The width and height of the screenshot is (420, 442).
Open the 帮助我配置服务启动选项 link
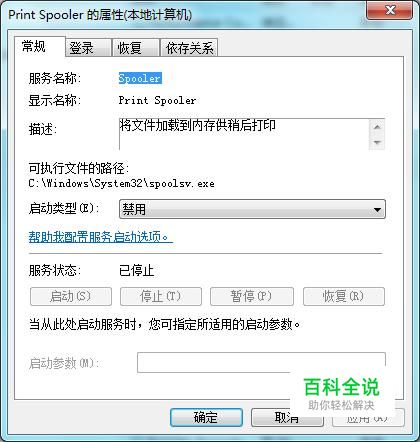(x=101, y=237)
